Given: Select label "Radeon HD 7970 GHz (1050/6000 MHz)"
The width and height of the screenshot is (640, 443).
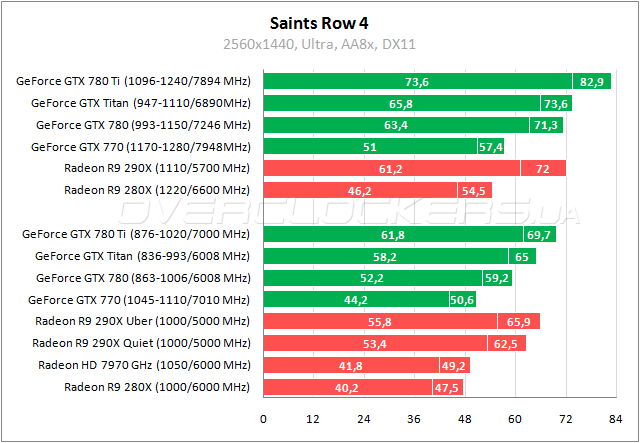Looking at the screenshot, I should (x=144, y=365).
